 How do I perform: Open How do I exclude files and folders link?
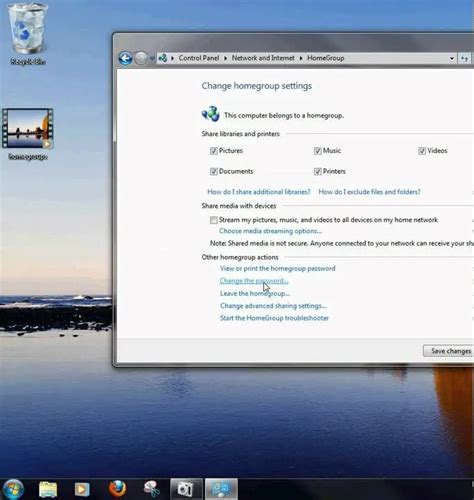pos(369,192)
